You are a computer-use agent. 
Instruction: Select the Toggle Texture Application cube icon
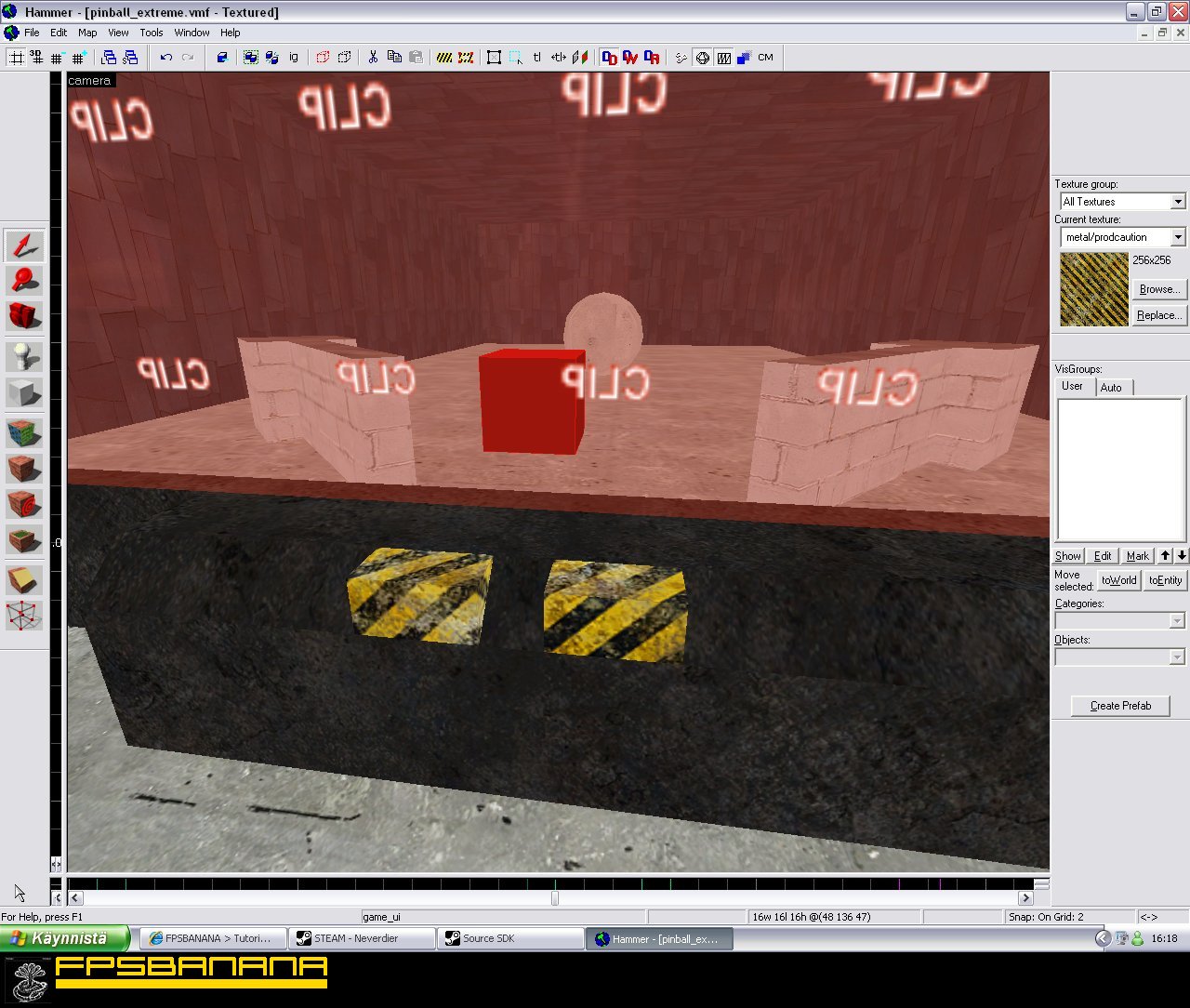click(x=24, y=433)
